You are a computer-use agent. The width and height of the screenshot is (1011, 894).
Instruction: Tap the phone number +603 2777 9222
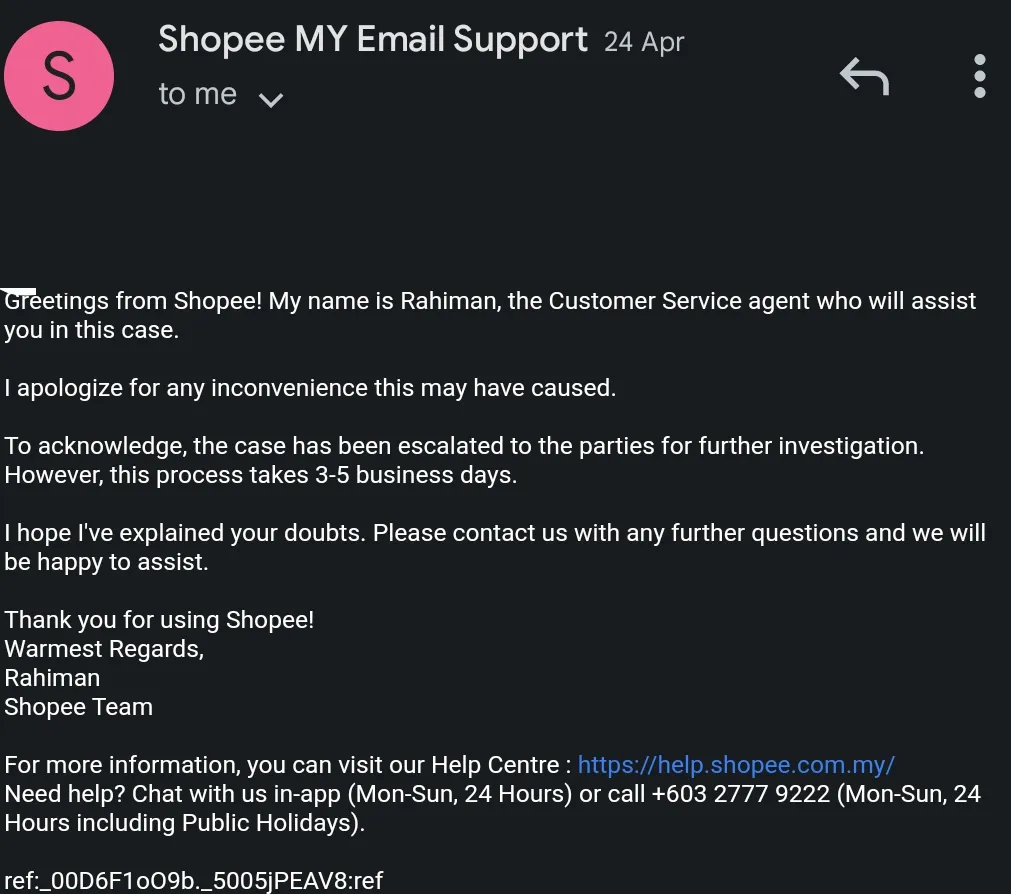click(741, 793)
